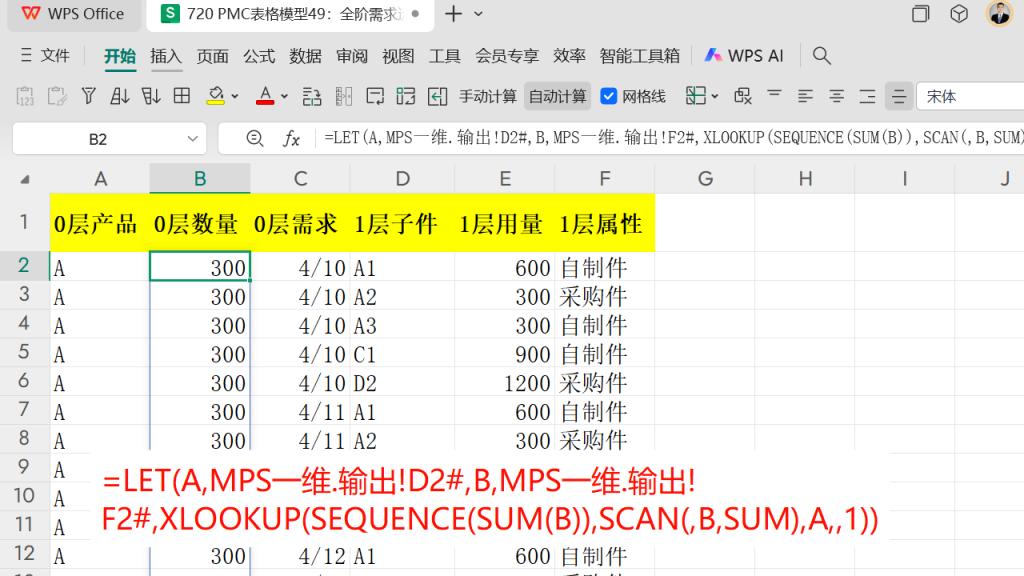Viewport: 1024px width, 576px height.
Task: Click cell C1 in 1层子件 column
Action: [x=402, y=354]
